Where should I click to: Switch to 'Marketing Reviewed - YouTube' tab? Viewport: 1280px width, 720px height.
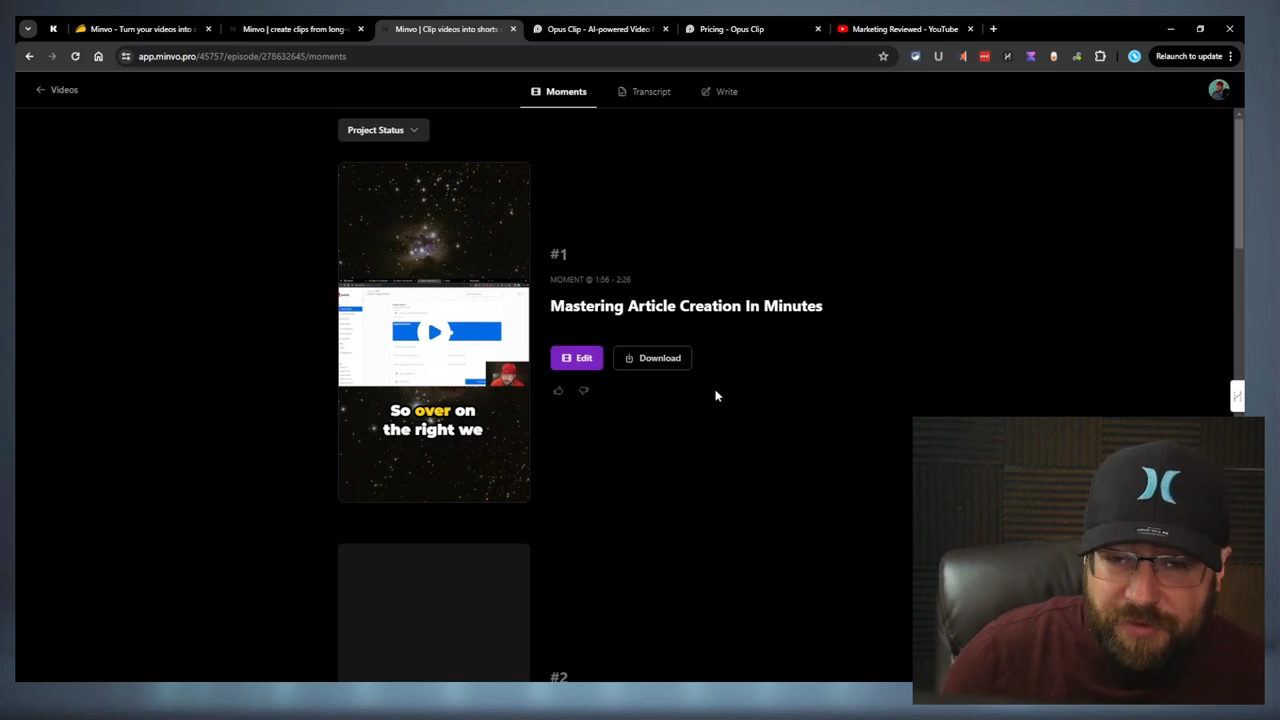click(x=903, y=29)
